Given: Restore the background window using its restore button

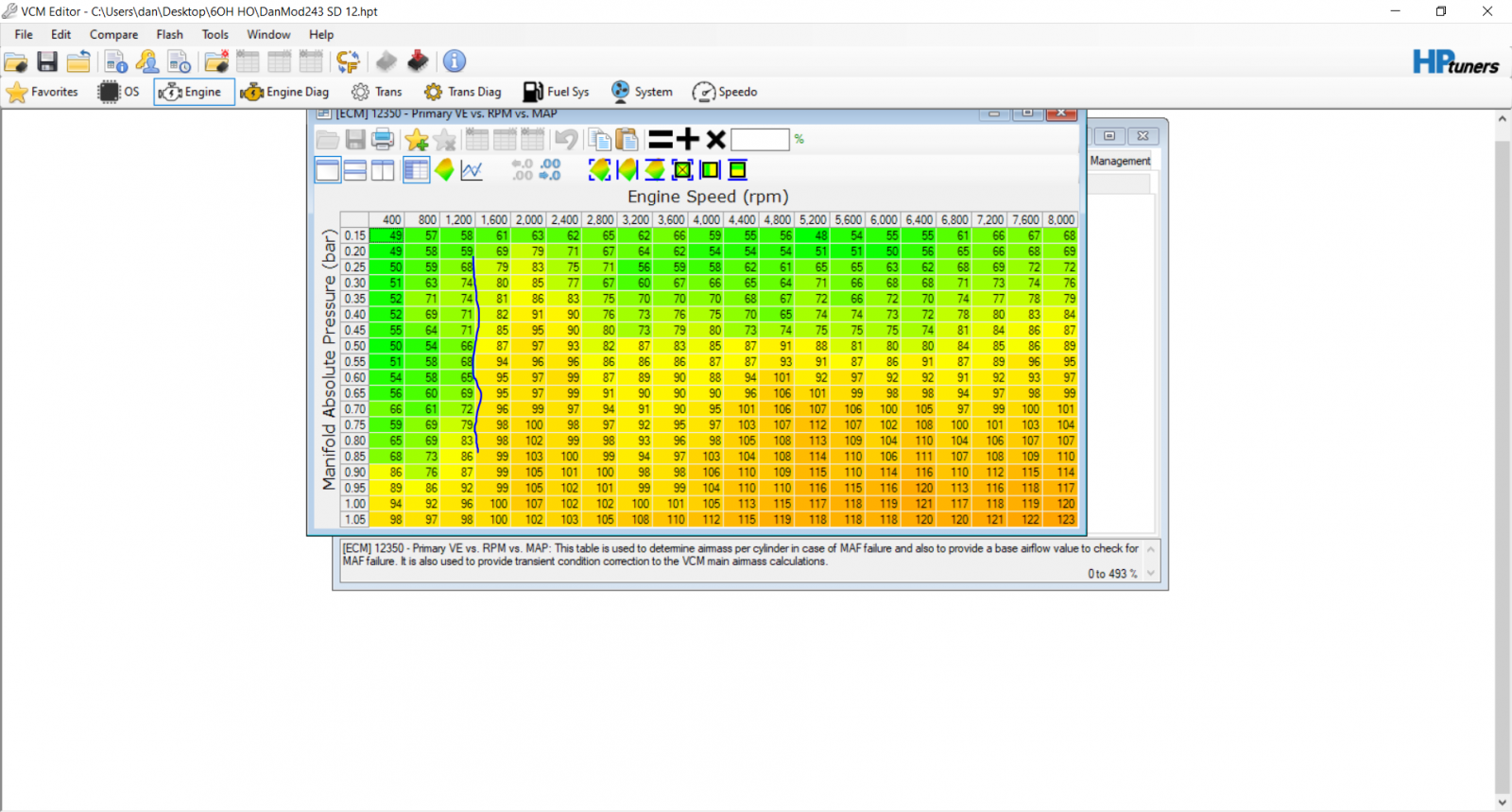Looking at the screenshot, I should click(x=1109, y=136).
